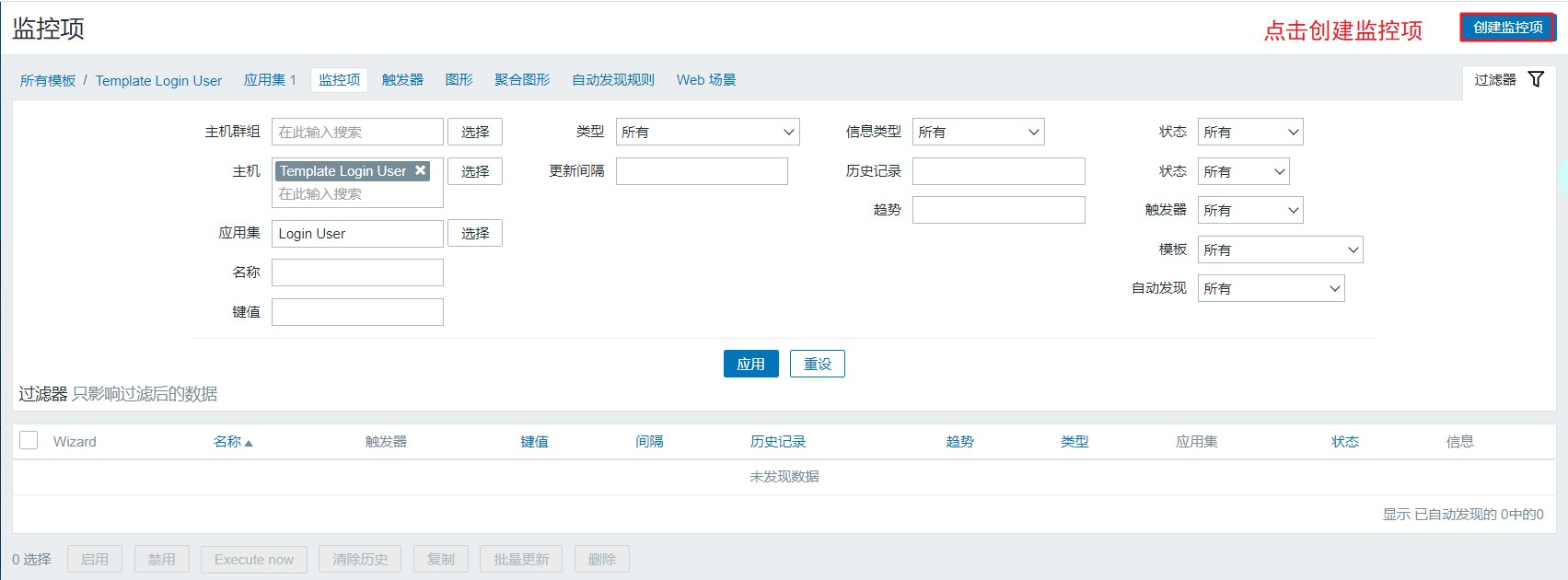
Task: Click the 键值 filter input field
Action: pos(357,312)
